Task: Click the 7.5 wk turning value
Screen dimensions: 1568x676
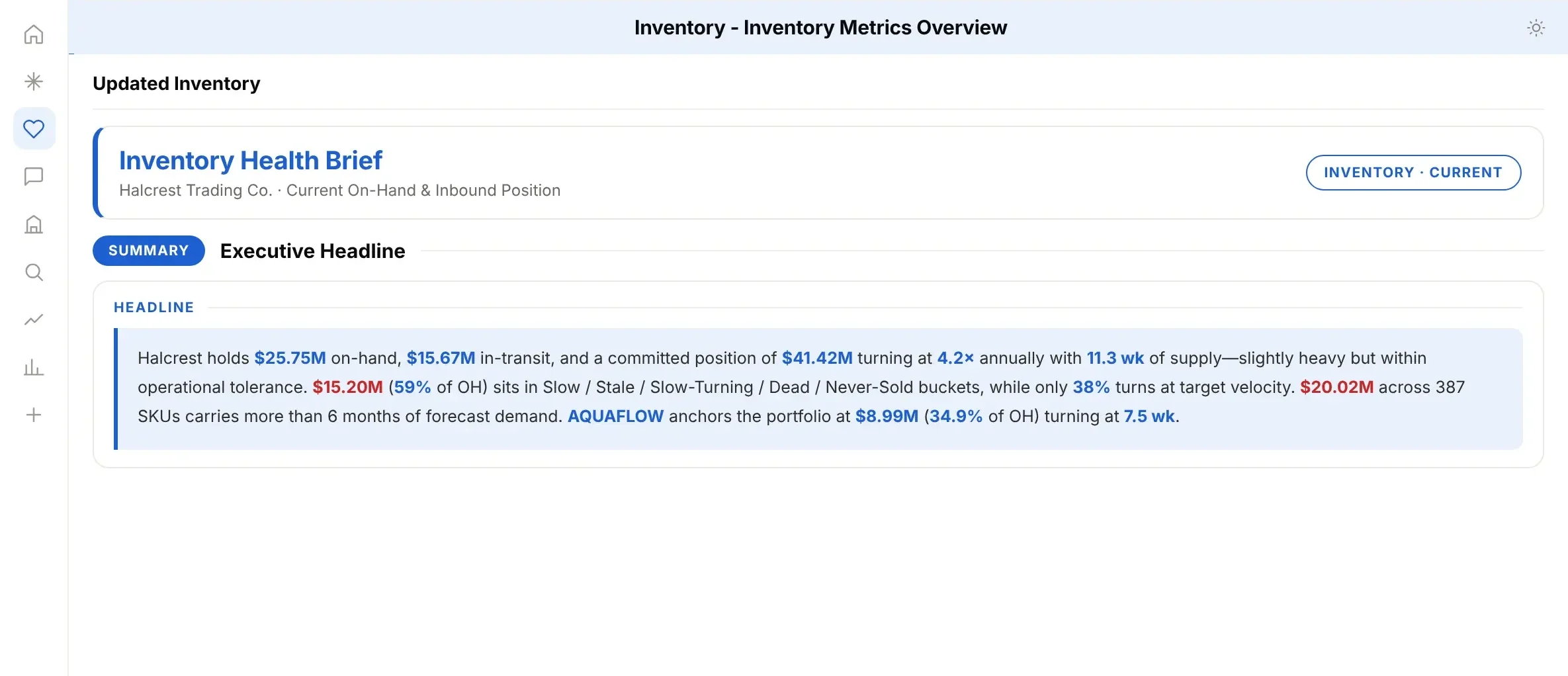Action: pyautogui.click(x=1149, y=416)
